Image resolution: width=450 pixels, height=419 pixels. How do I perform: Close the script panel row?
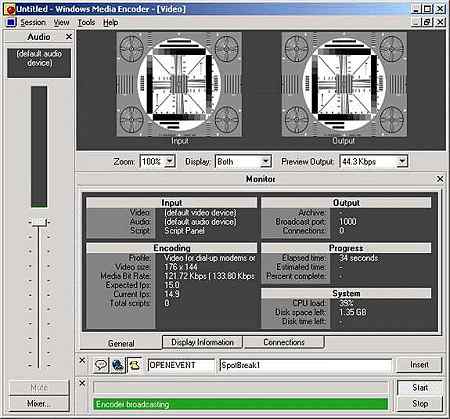click(82, 360)
